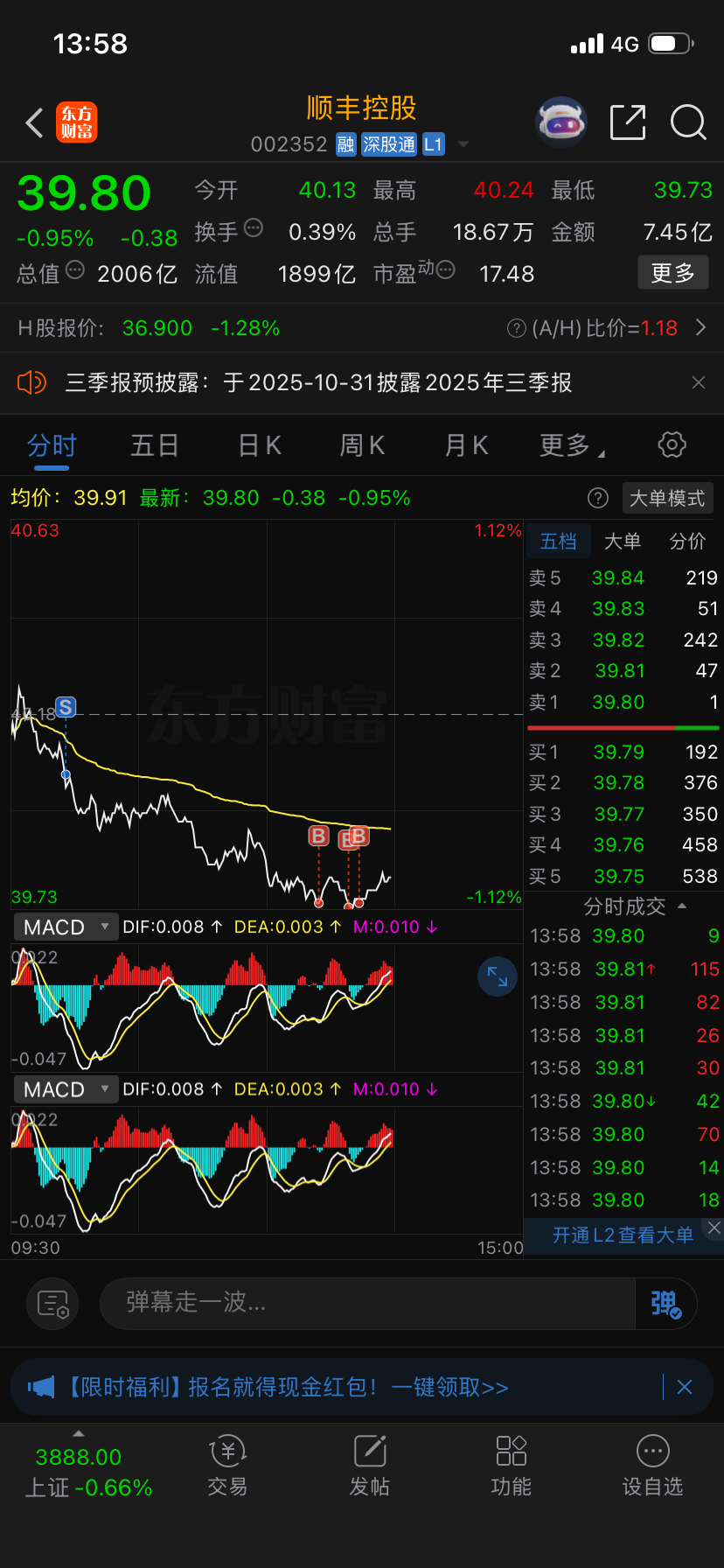Open the robot assistant avatar
The height and width of the screenshot is (1568, 724).
560,122
